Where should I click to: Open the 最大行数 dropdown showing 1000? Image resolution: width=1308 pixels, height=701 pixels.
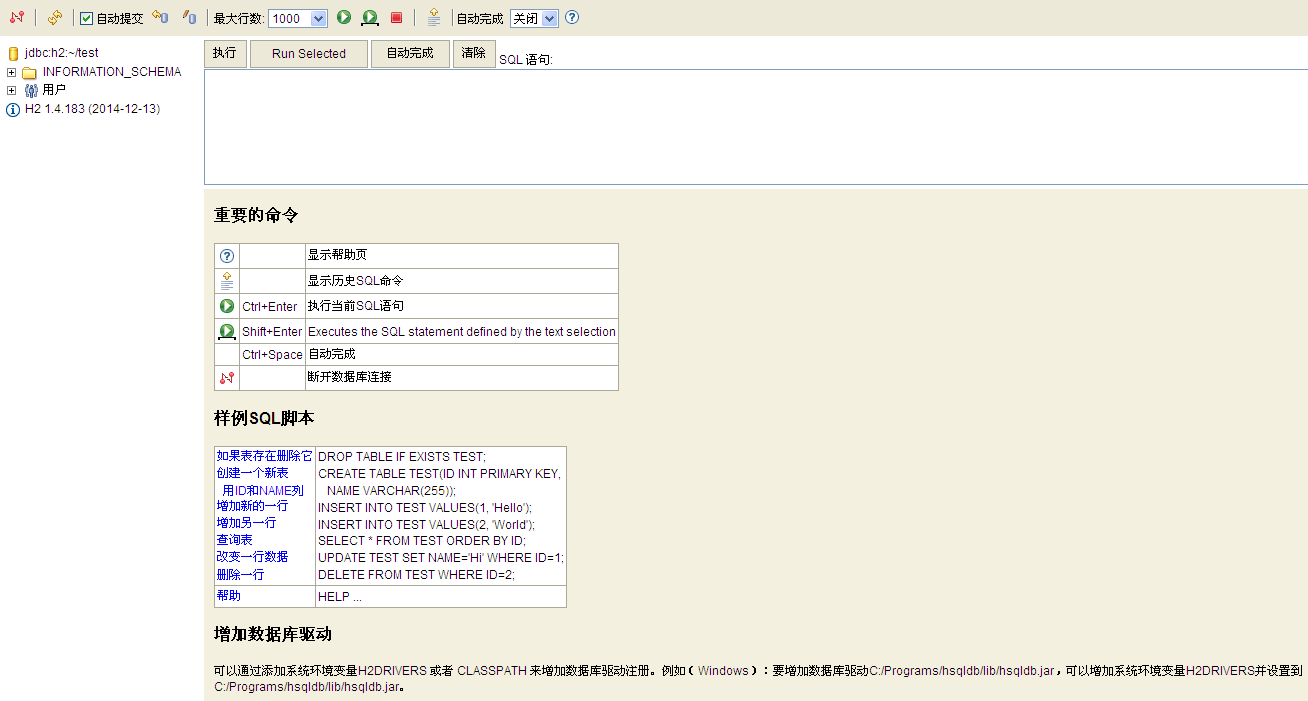[298, 18]
